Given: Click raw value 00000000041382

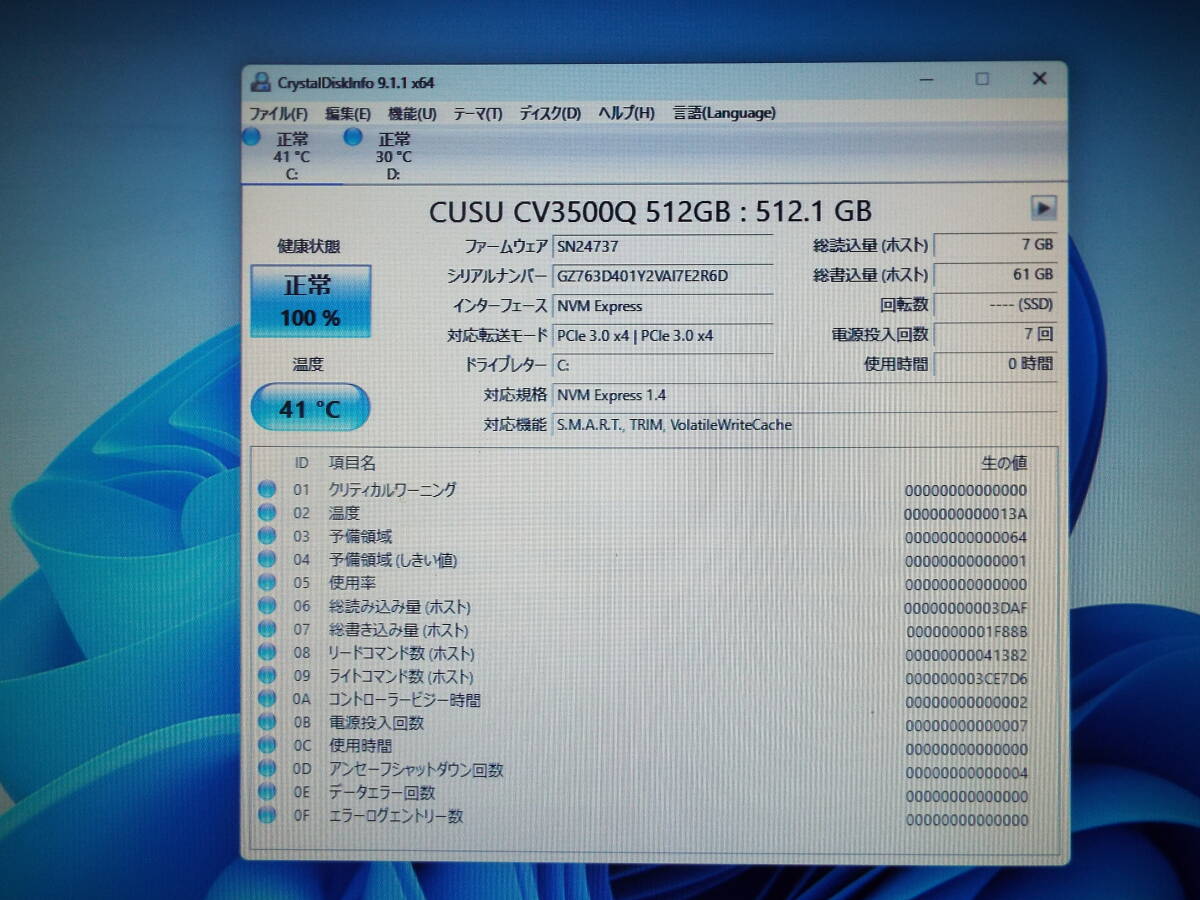Looking at the screenshot, I should tap(965, 656).
